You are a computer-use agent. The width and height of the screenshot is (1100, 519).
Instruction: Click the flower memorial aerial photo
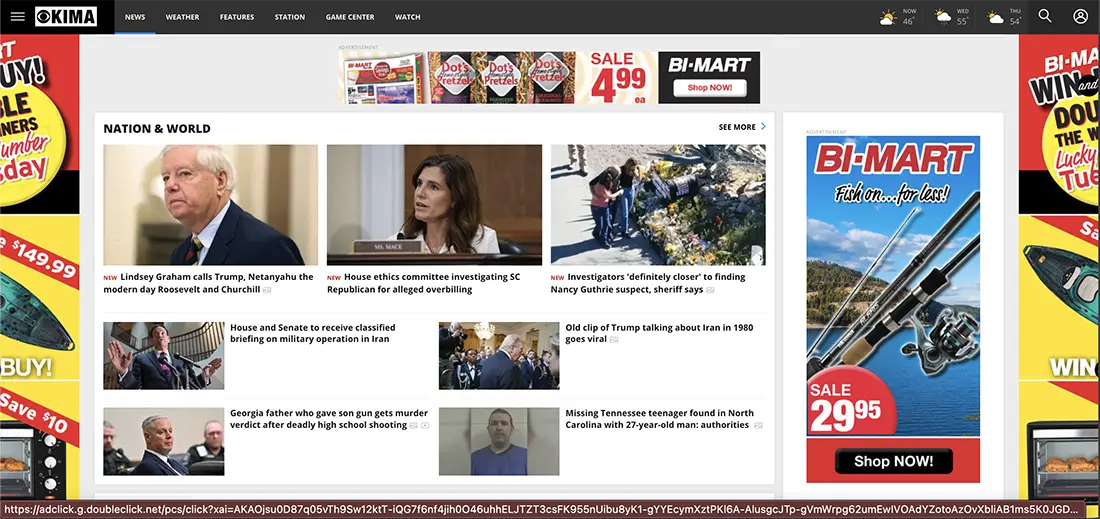point(658,205)
